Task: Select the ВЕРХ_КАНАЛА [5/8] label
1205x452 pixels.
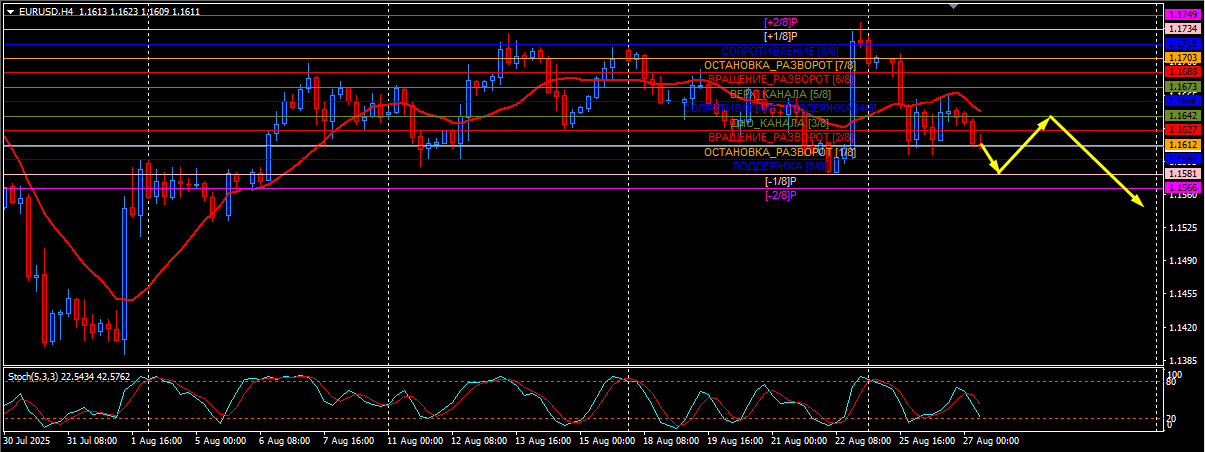Action: pos(780,94)
